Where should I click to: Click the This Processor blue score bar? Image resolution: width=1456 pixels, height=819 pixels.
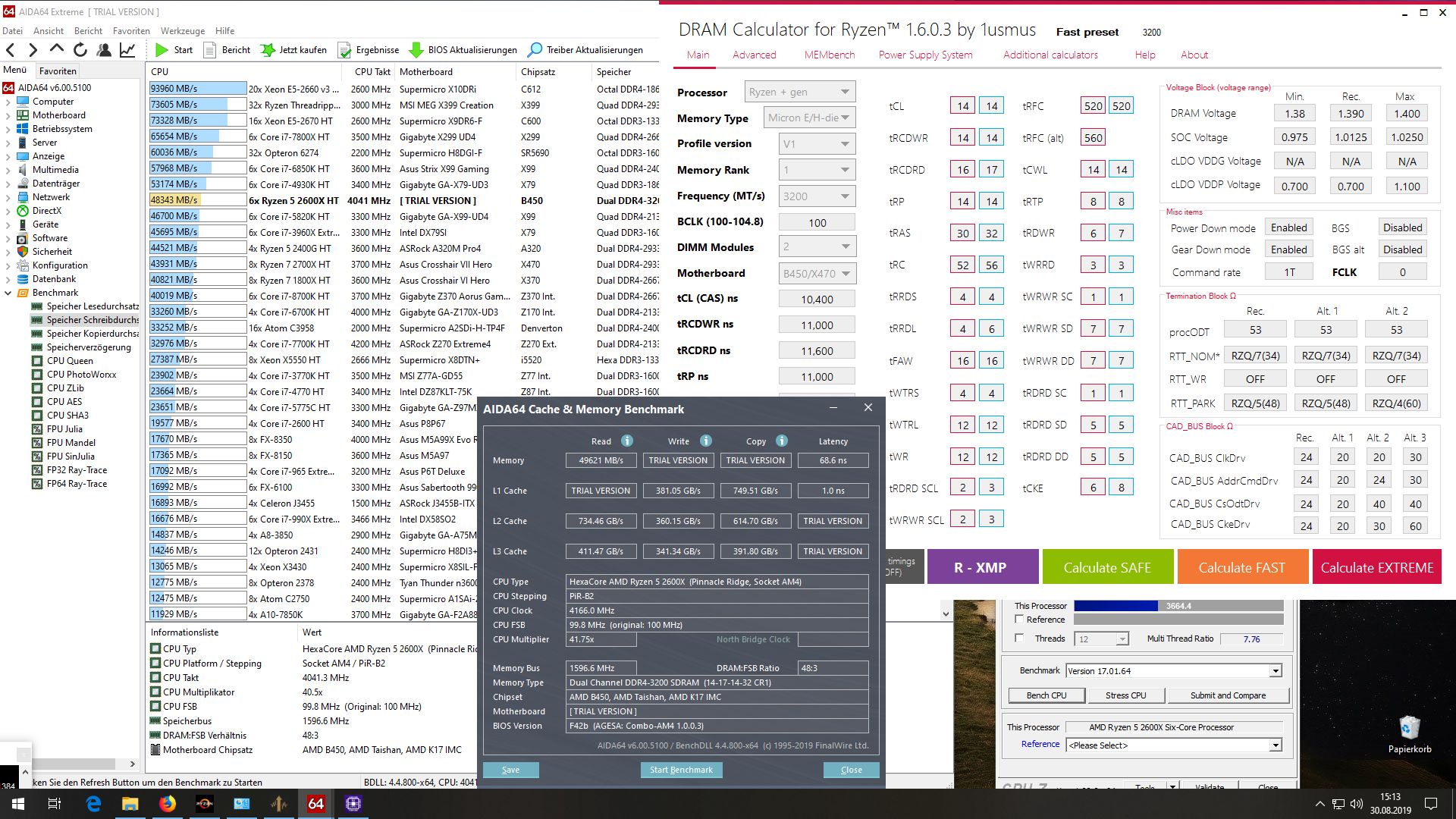pyautogui.click(x=1116, y=606)
